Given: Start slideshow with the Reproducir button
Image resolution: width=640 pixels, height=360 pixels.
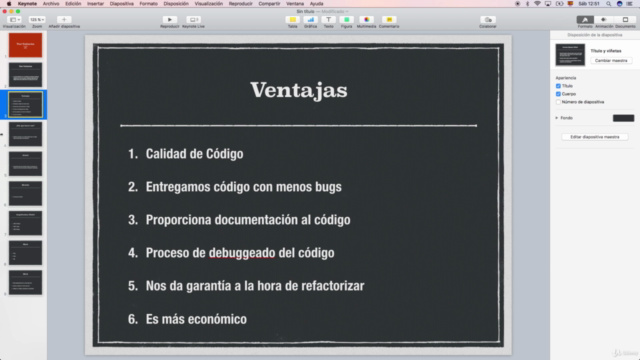Looking at the screenshot, I should point(170,20).
